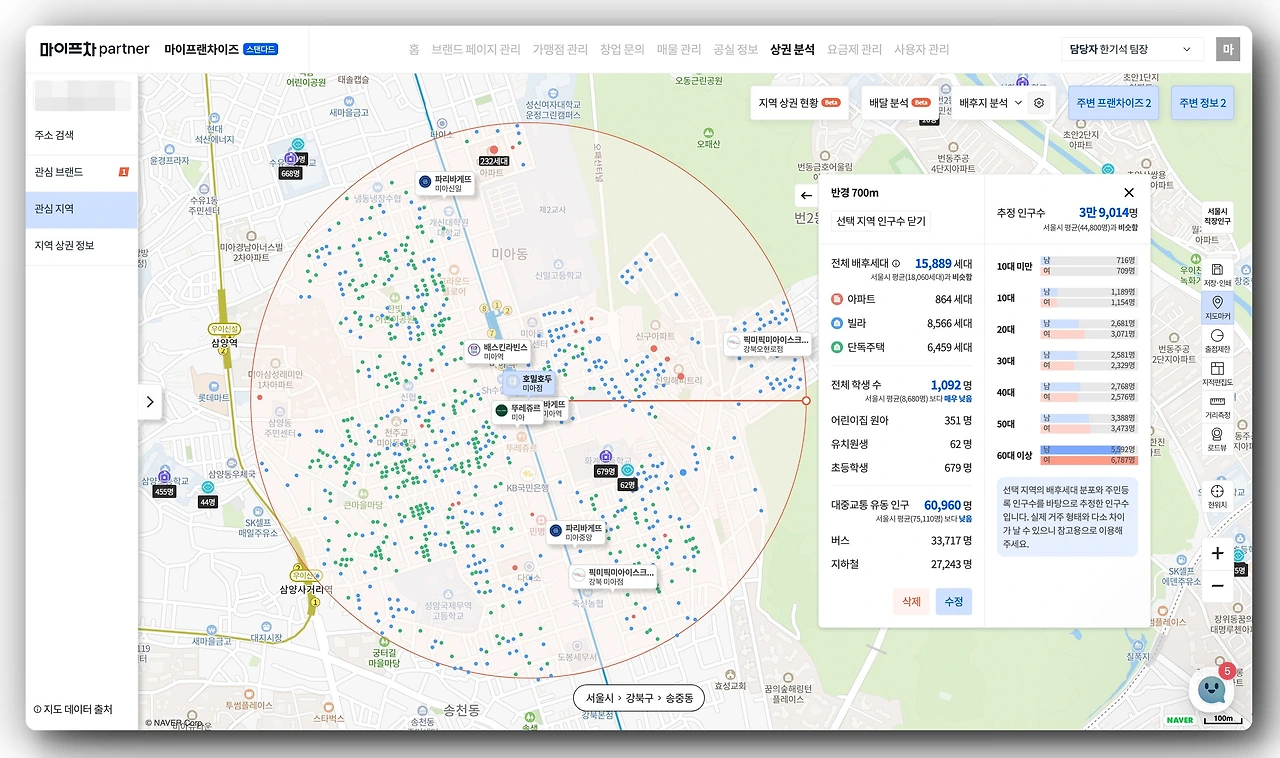Click the 배스킨라빈스 미아역 store marker
Image resolution: width=1280 pixels, height=758 pixels.
tap(498, 350)
